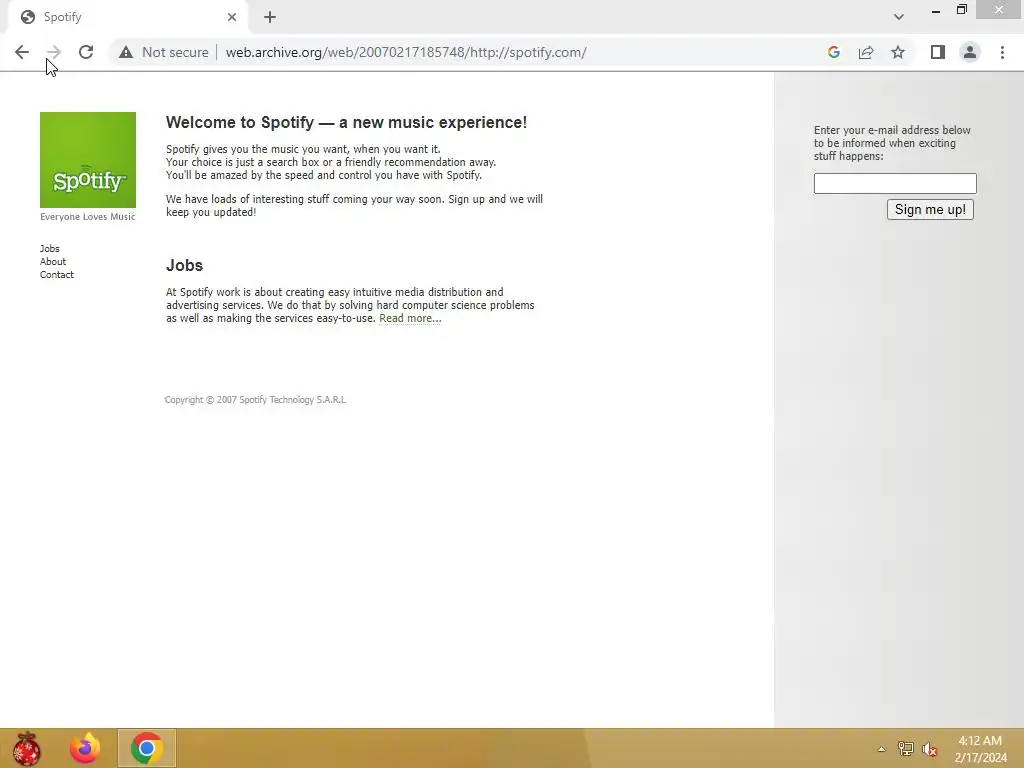Follow the Read more... link

coord(410,319)
